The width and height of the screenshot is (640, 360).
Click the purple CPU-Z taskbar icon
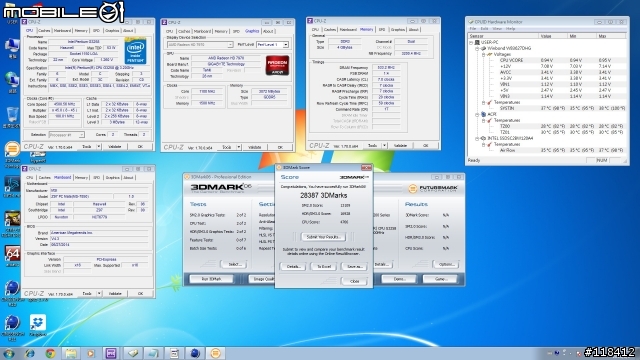point(111,353)
